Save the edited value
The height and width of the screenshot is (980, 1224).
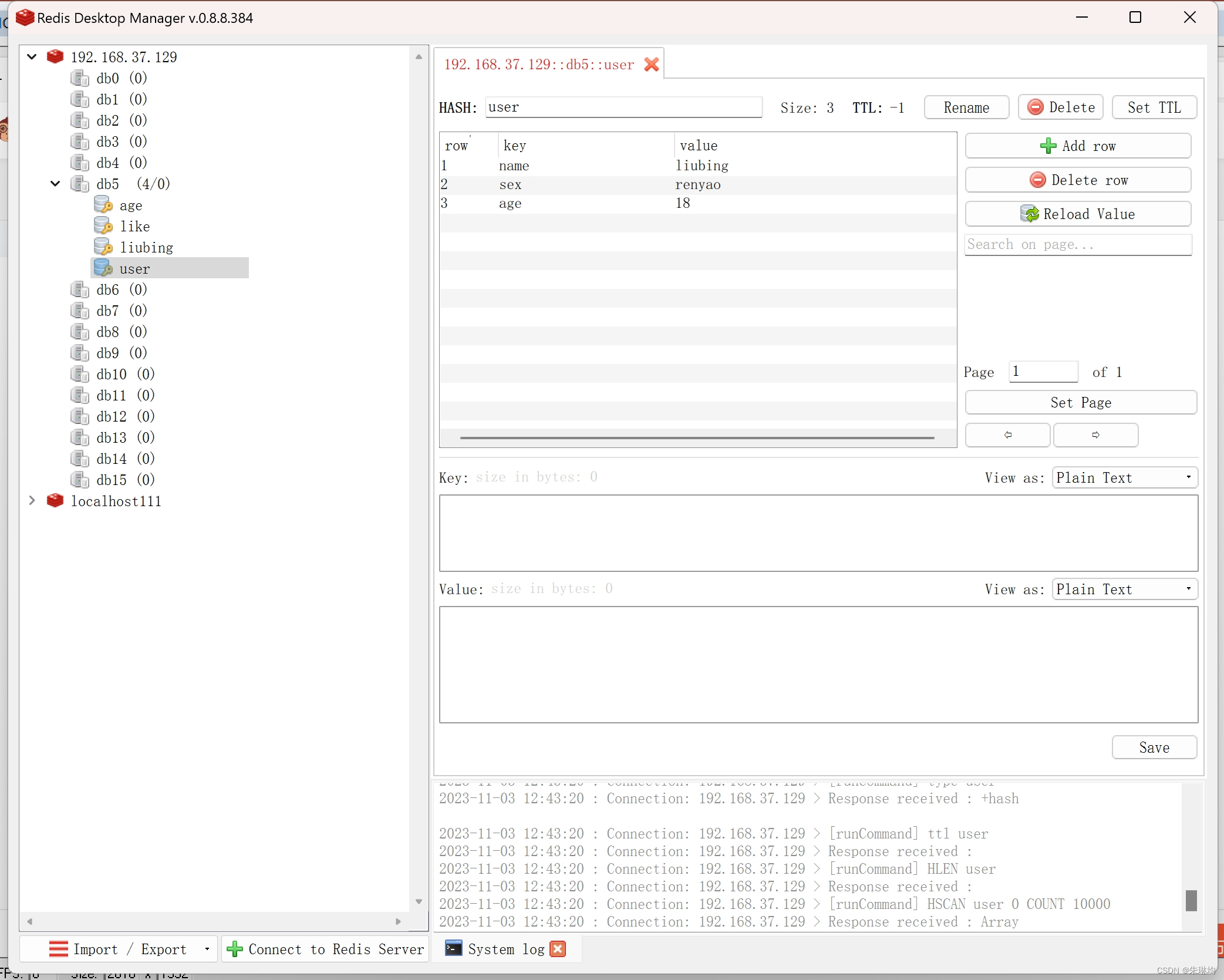1154,747
